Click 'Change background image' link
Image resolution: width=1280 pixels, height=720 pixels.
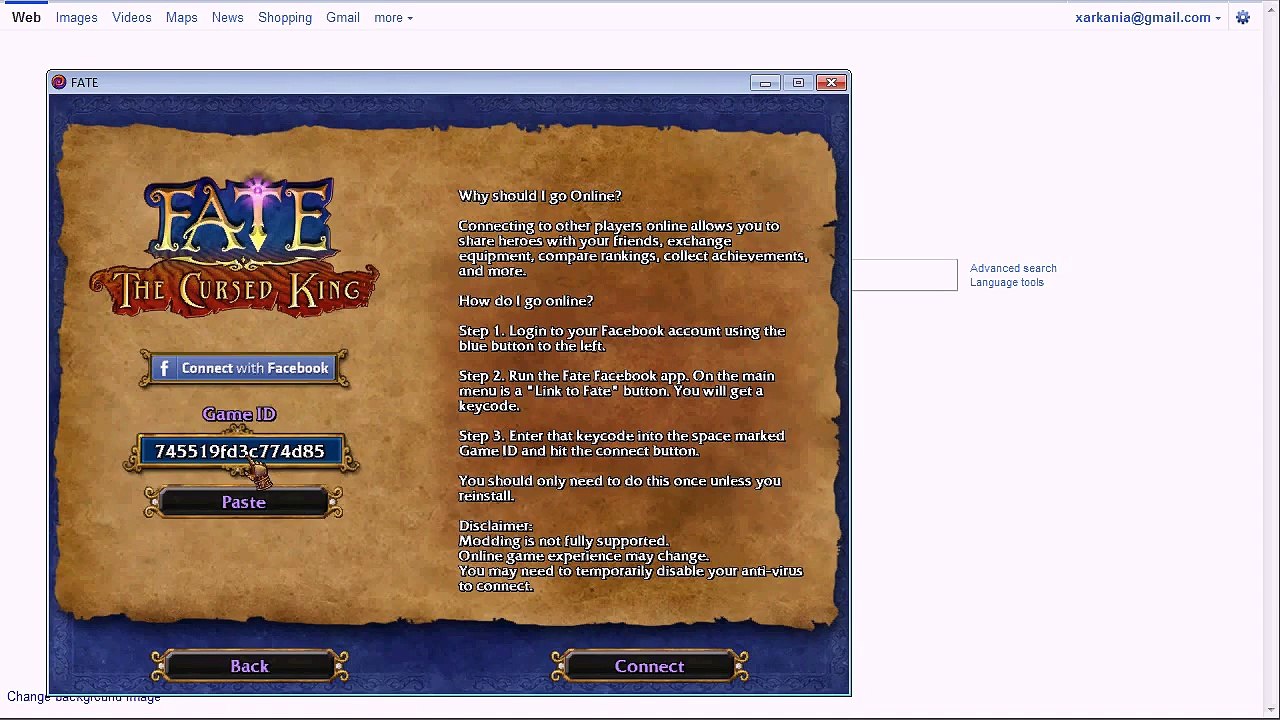click(x=84, y=697)
